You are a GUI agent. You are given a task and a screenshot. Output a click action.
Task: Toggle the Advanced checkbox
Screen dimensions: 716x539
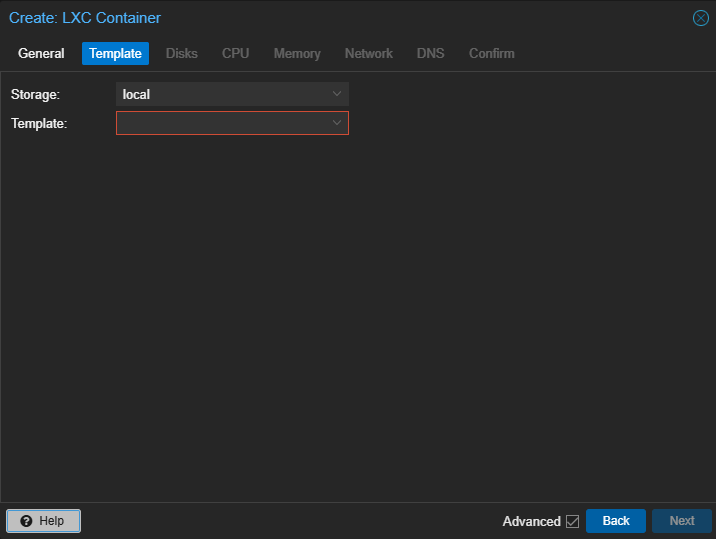572,521
